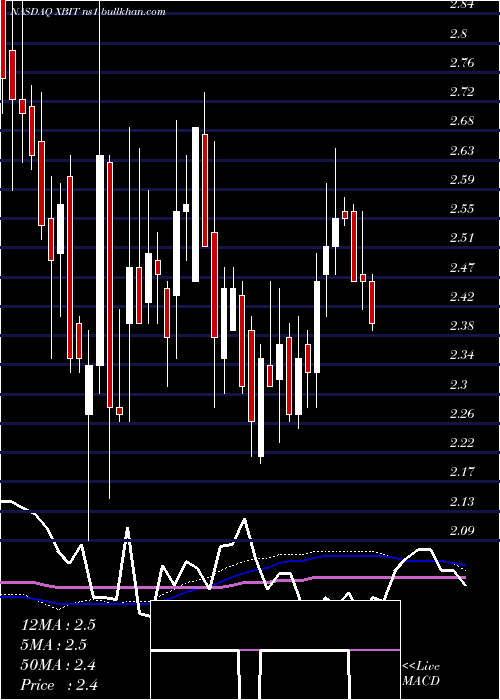Image resolution: width=500 pixels, height=700 pixels.
Task: Click the 2.8 price axis label
Action: pos(458,34)
